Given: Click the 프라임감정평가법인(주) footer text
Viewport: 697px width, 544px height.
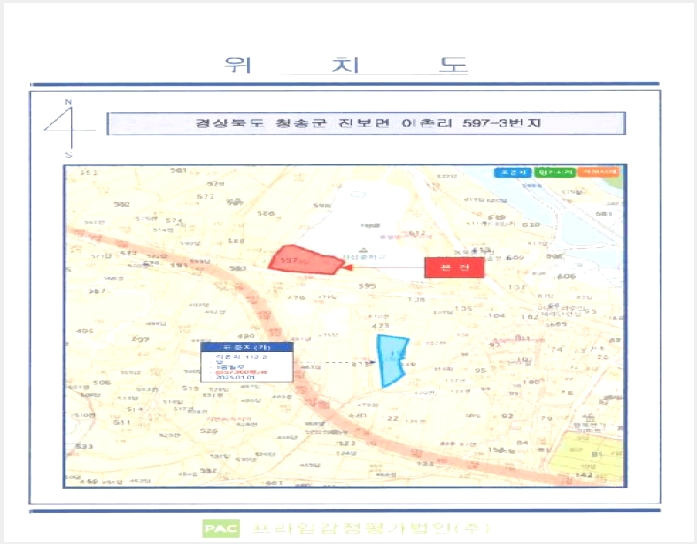Looking at the screenshot, I should (371, 528).
